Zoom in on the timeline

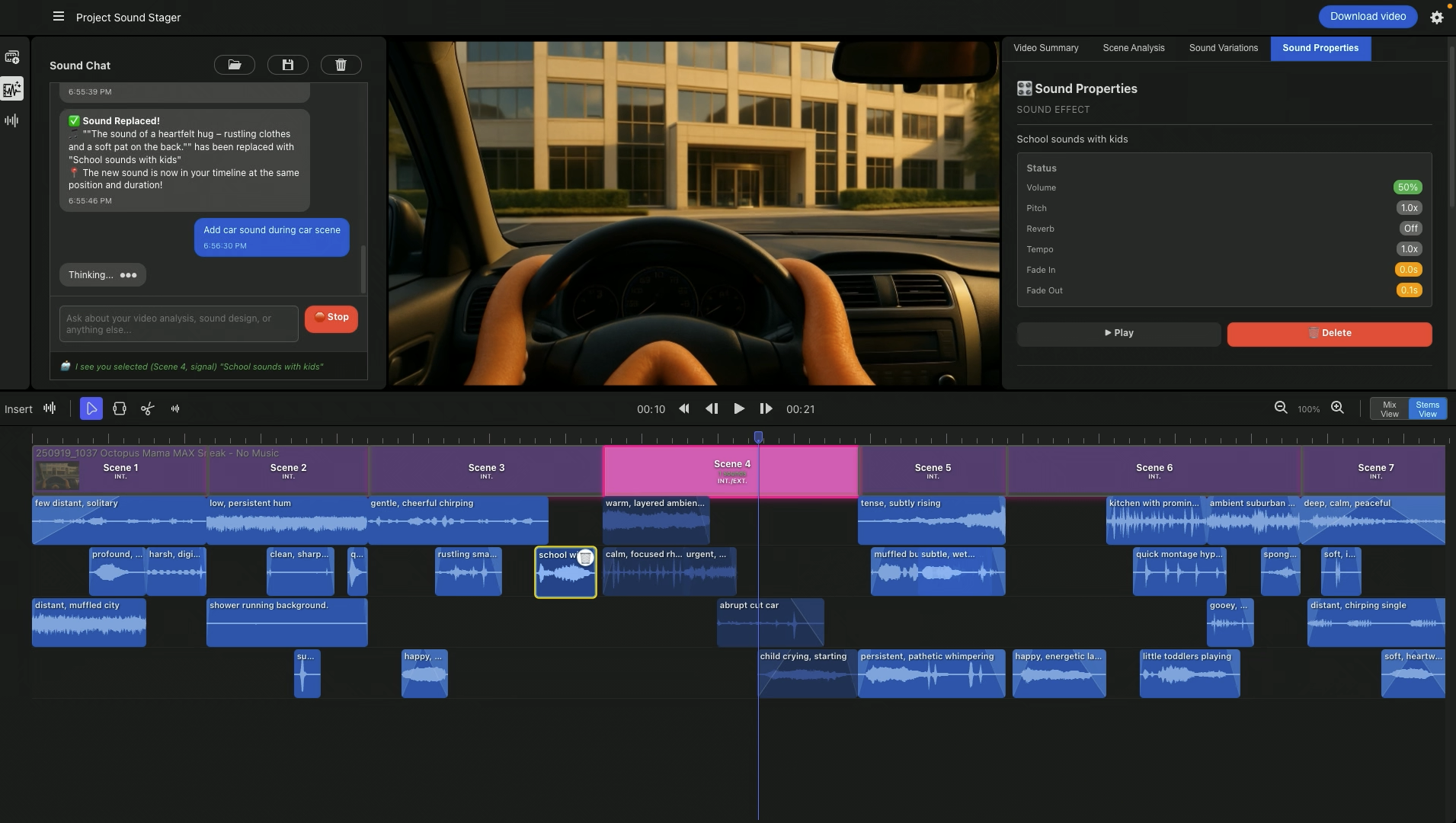point(1337,408)
